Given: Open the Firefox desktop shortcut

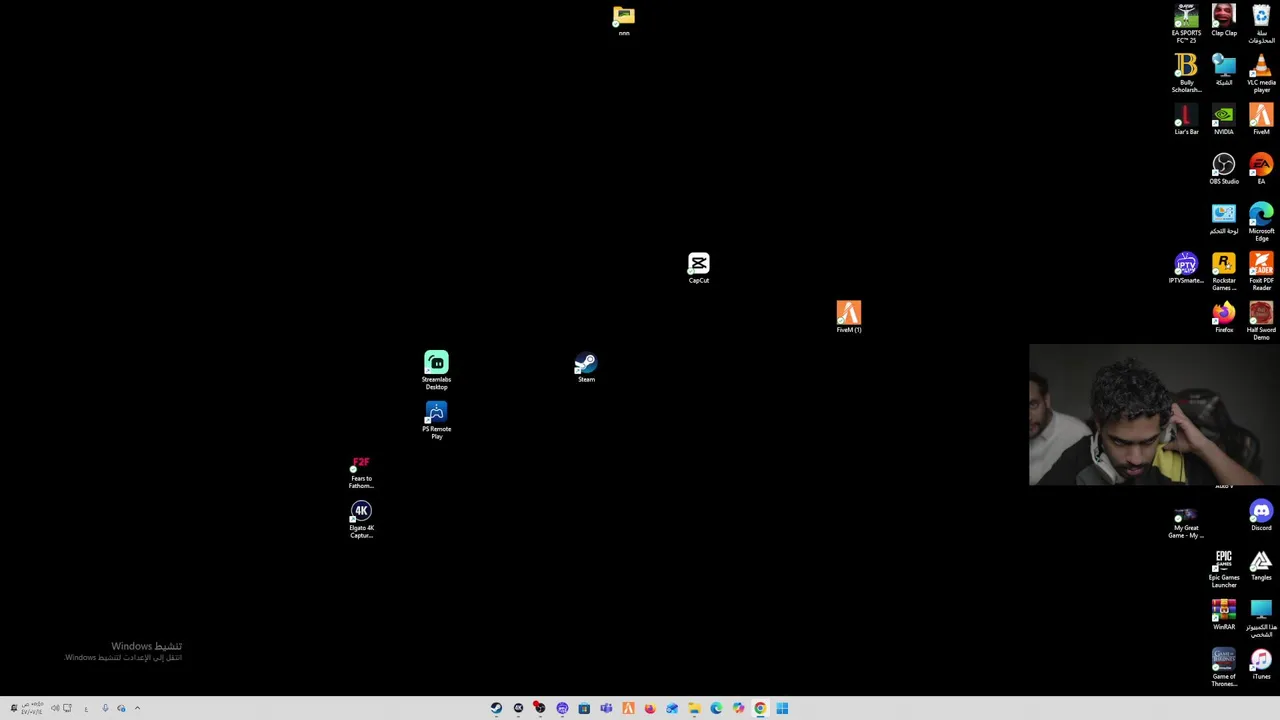Looking at the screenshot, I should (x=1224, y=317).
